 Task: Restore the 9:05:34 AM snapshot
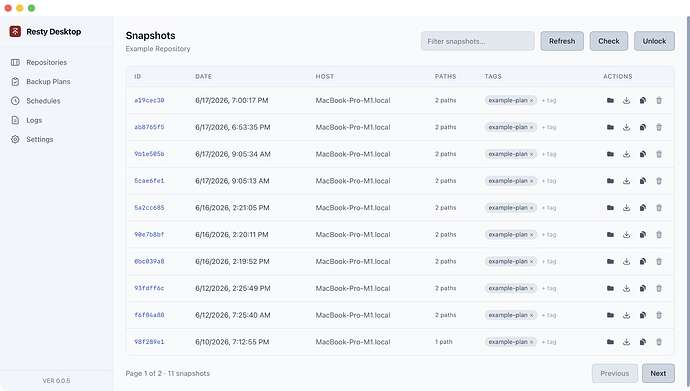click(x=627, y=154)
